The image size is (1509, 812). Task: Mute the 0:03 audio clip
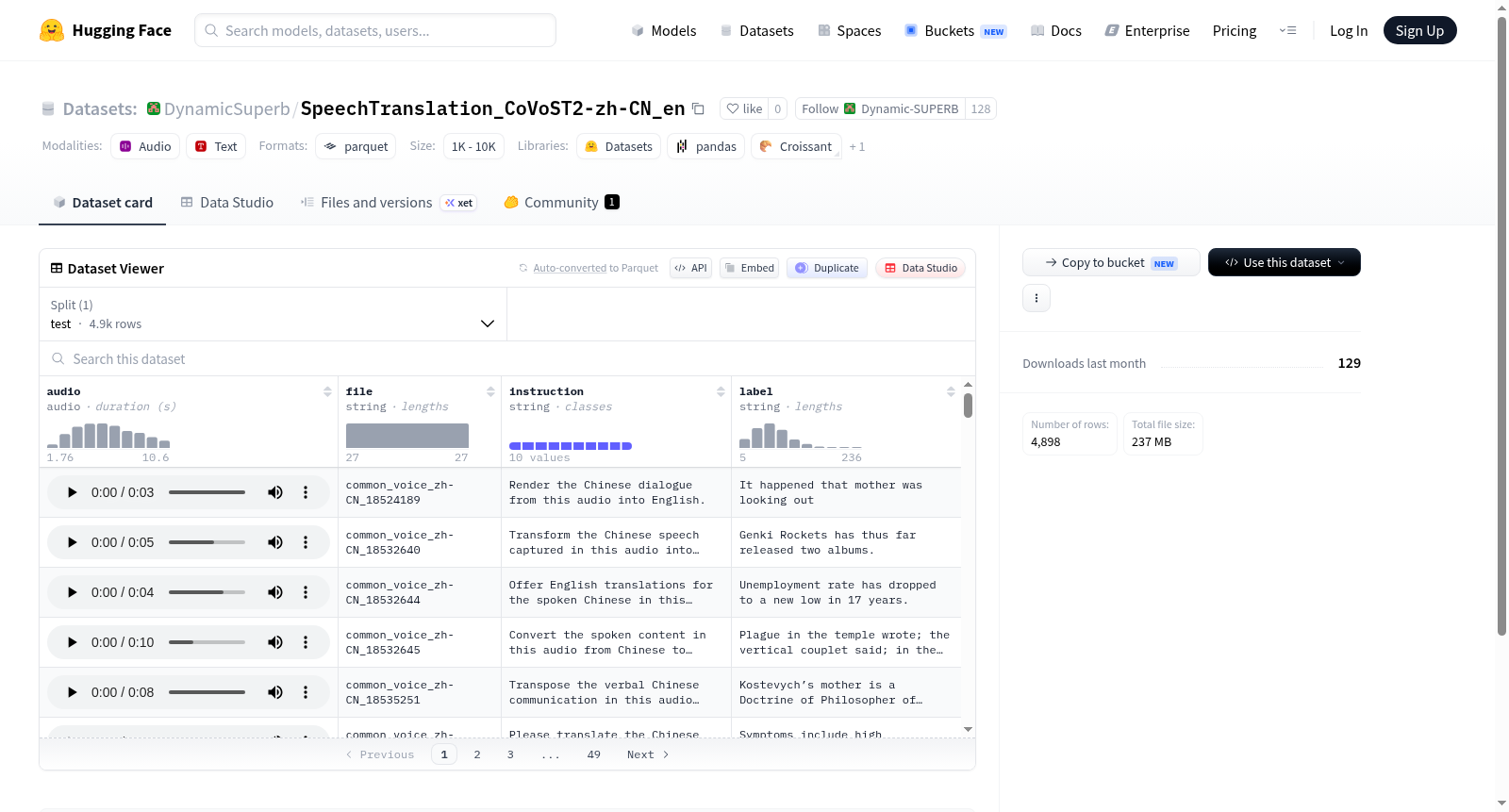pyautogui.click(x=275, y=492)
